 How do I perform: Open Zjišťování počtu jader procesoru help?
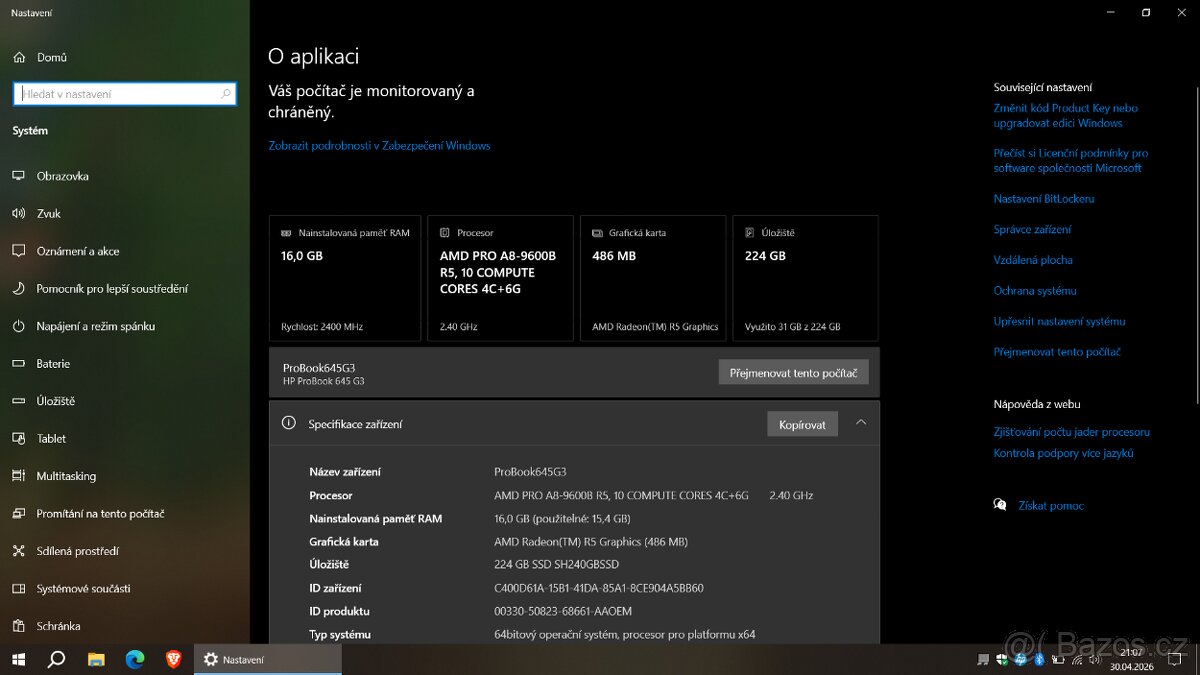tap(1071, 432)
